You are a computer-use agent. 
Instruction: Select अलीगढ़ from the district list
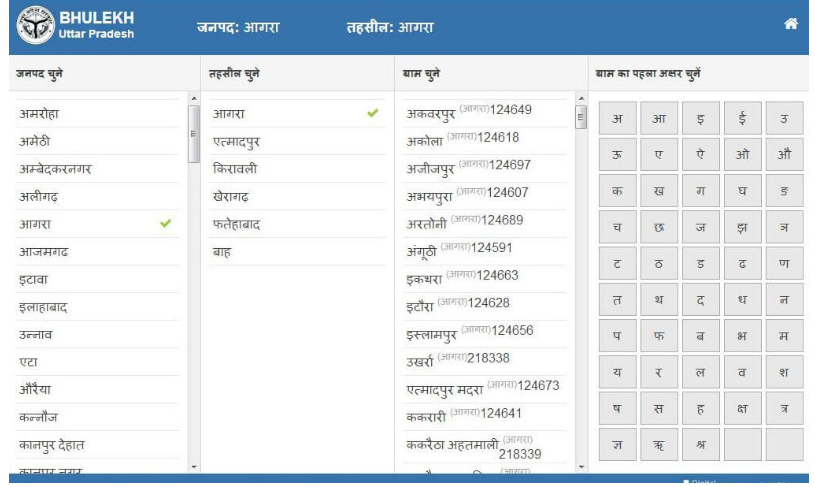point(43,197)
